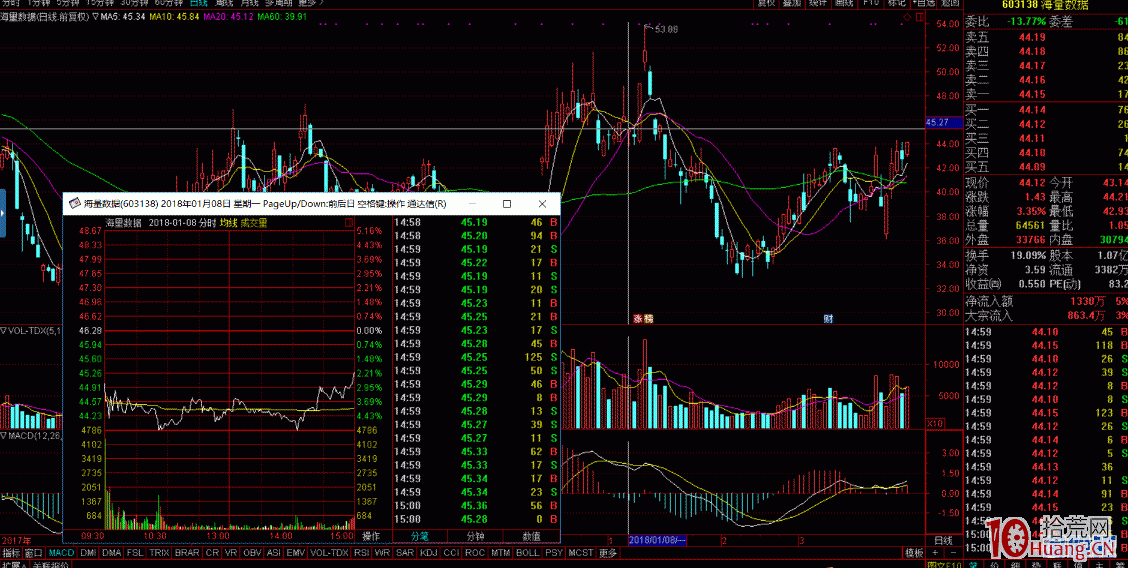Open the 操作 tab in popup
Viewport: 1128px width, 568px height.
(370, 536)
